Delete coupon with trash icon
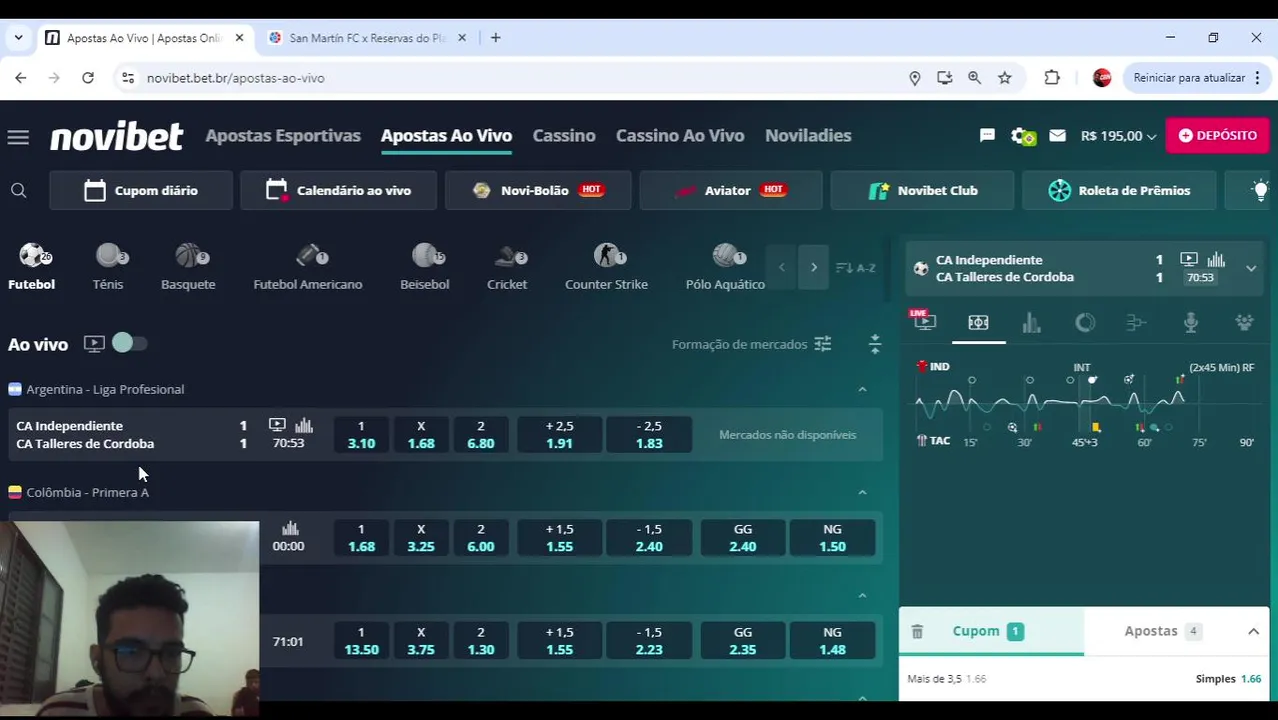This screenshot has height=720, width=1278. pos(917,631)
